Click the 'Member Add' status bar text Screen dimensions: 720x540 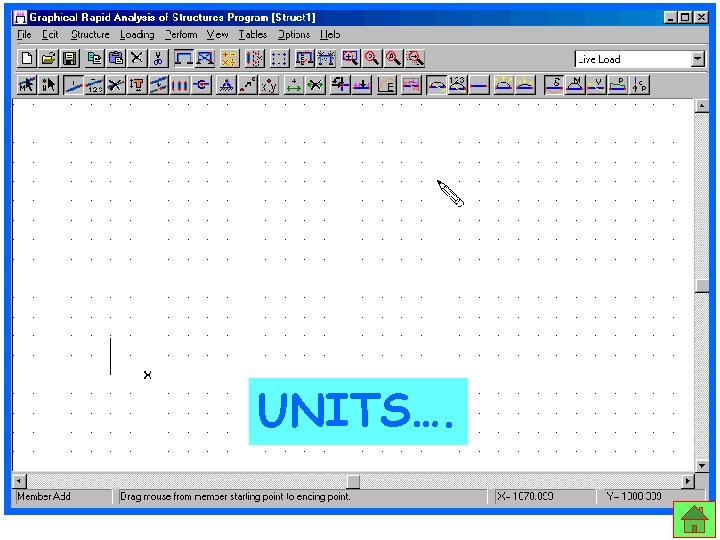click(x=44, y=496)
